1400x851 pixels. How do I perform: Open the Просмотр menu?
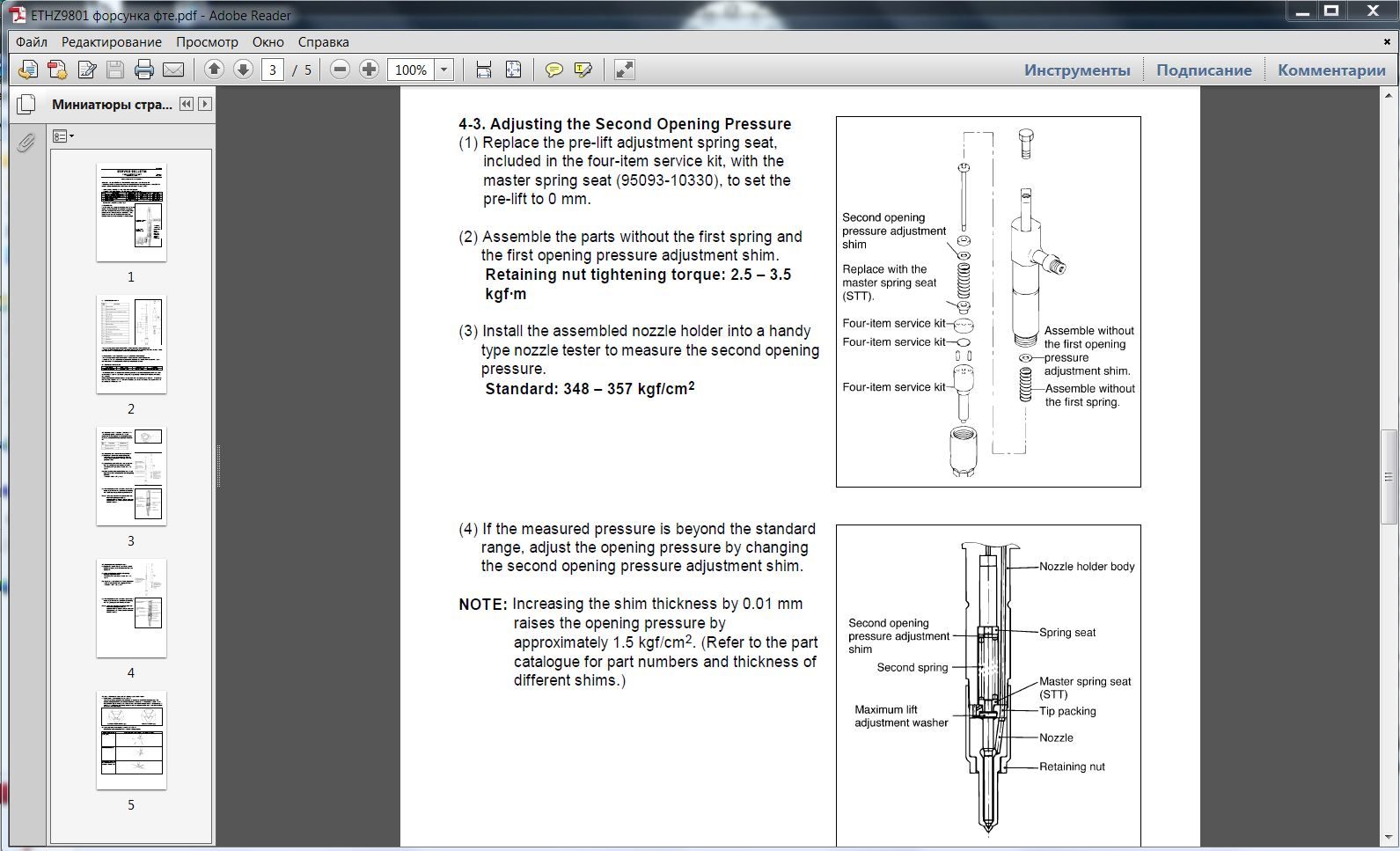207,41
